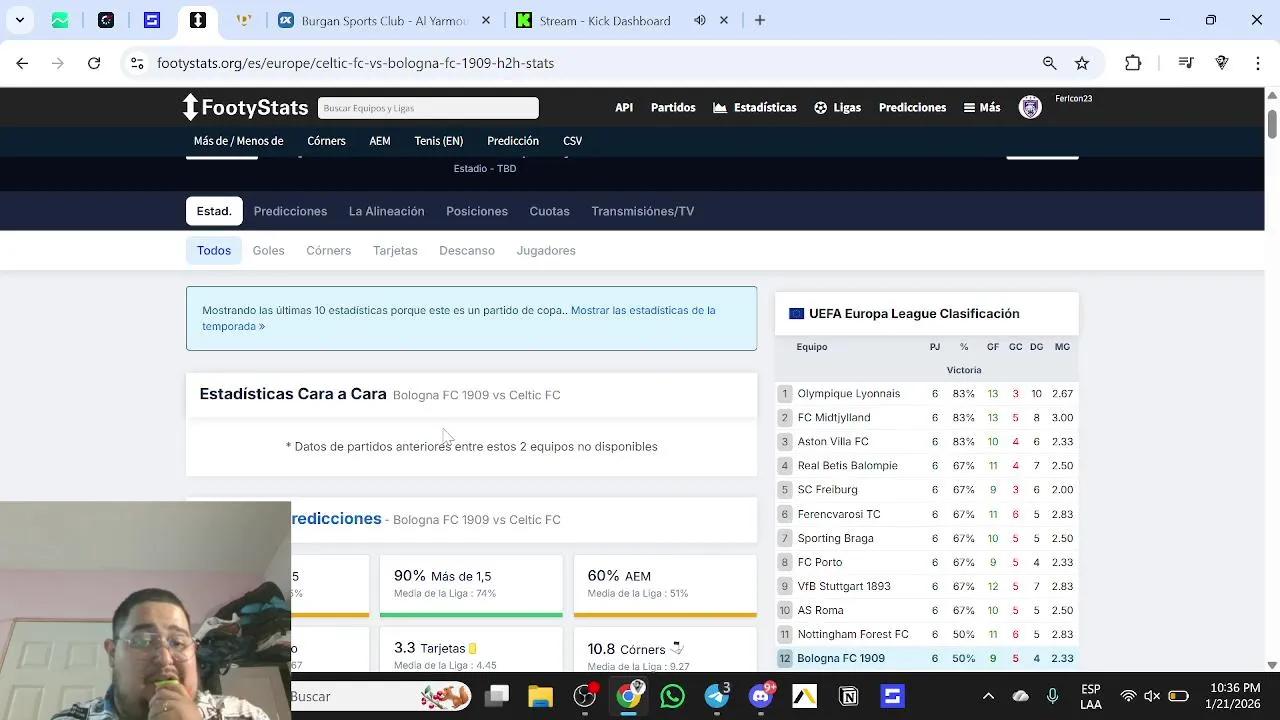Open API link in header
This screenshot has width=1280, height=720.
(x=624, y=107)
